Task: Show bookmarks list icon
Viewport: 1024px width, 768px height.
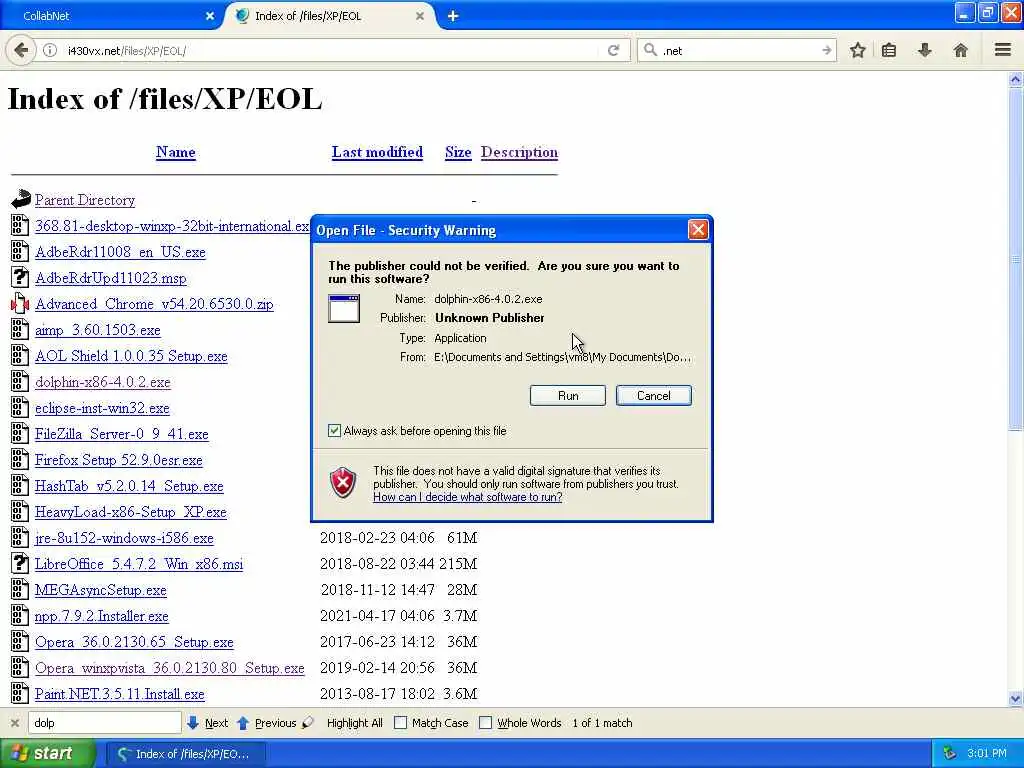Action: tap(889, 50)
